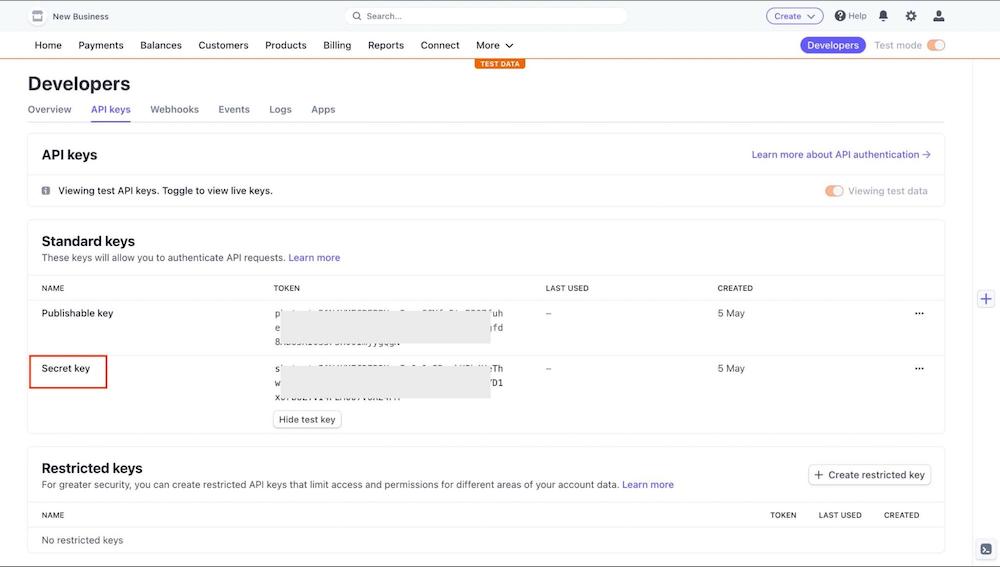Viewport: 1000px width, 567px height.
Task: Click the Help question mark icon
Action: (840, 16)
